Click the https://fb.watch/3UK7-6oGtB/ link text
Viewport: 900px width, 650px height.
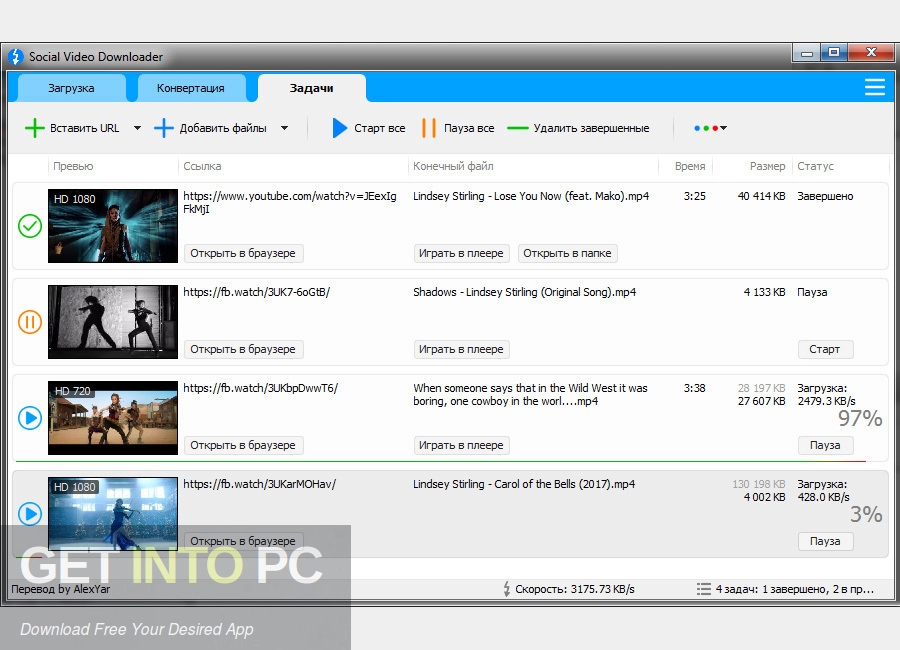tap(257, 292)
